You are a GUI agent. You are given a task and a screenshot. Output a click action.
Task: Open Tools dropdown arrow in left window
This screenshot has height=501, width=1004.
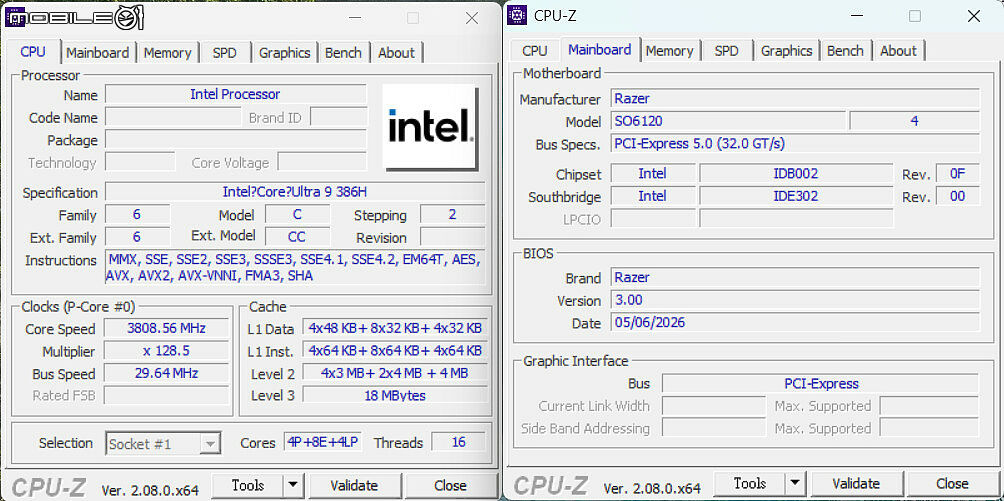pos(293,486)
